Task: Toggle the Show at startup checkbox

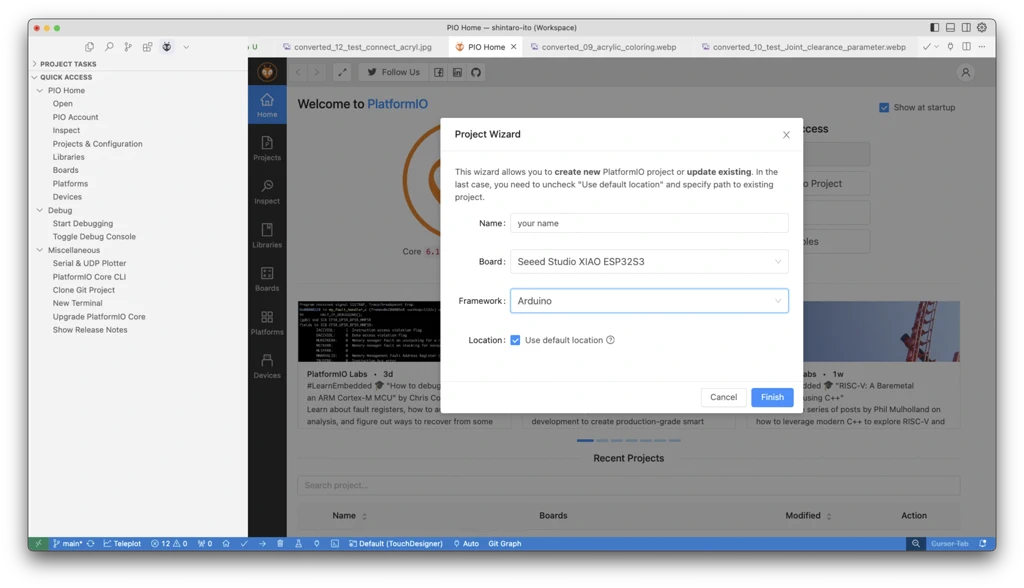Action: (884, 108)
